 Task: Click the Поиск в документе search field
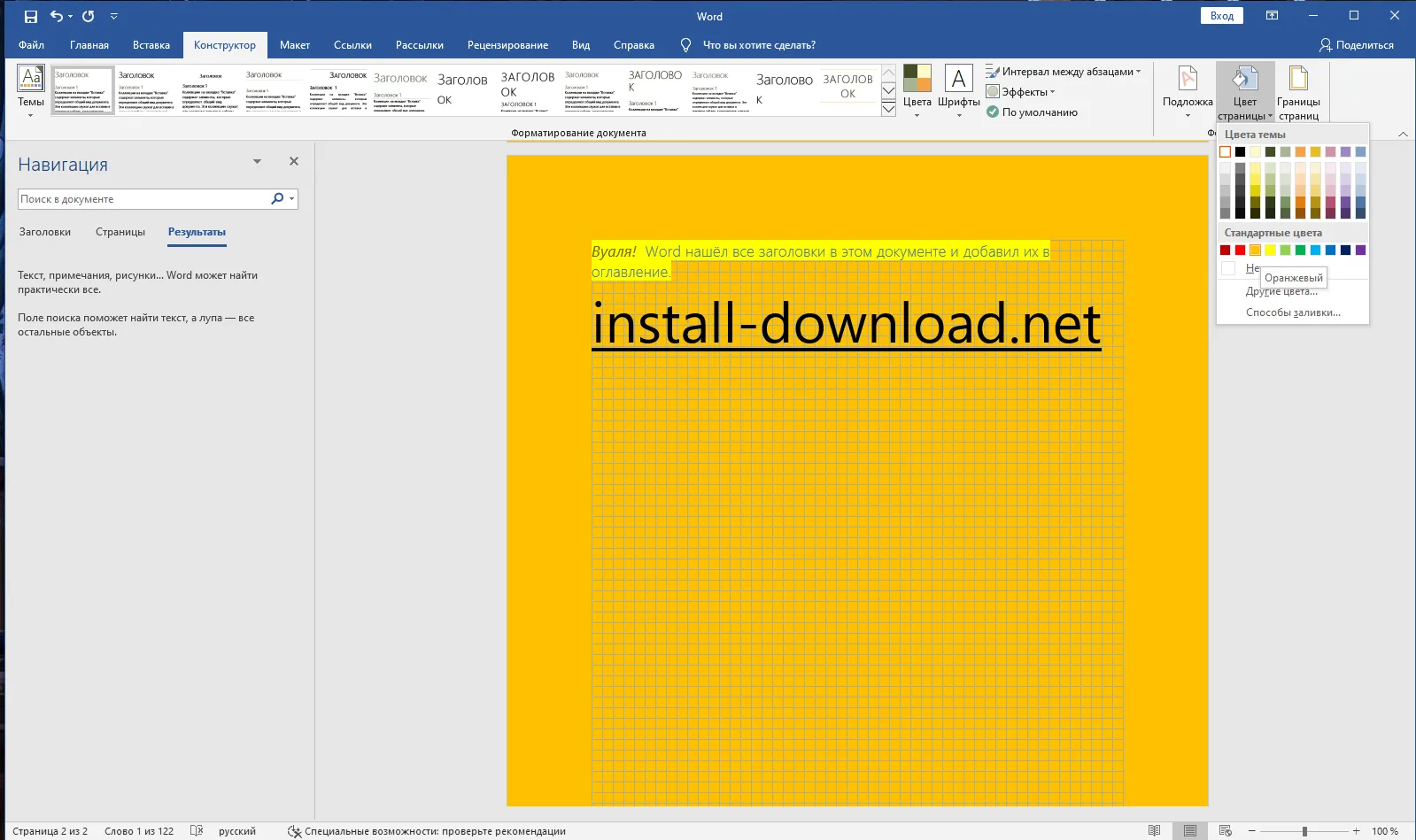(142, 199)
